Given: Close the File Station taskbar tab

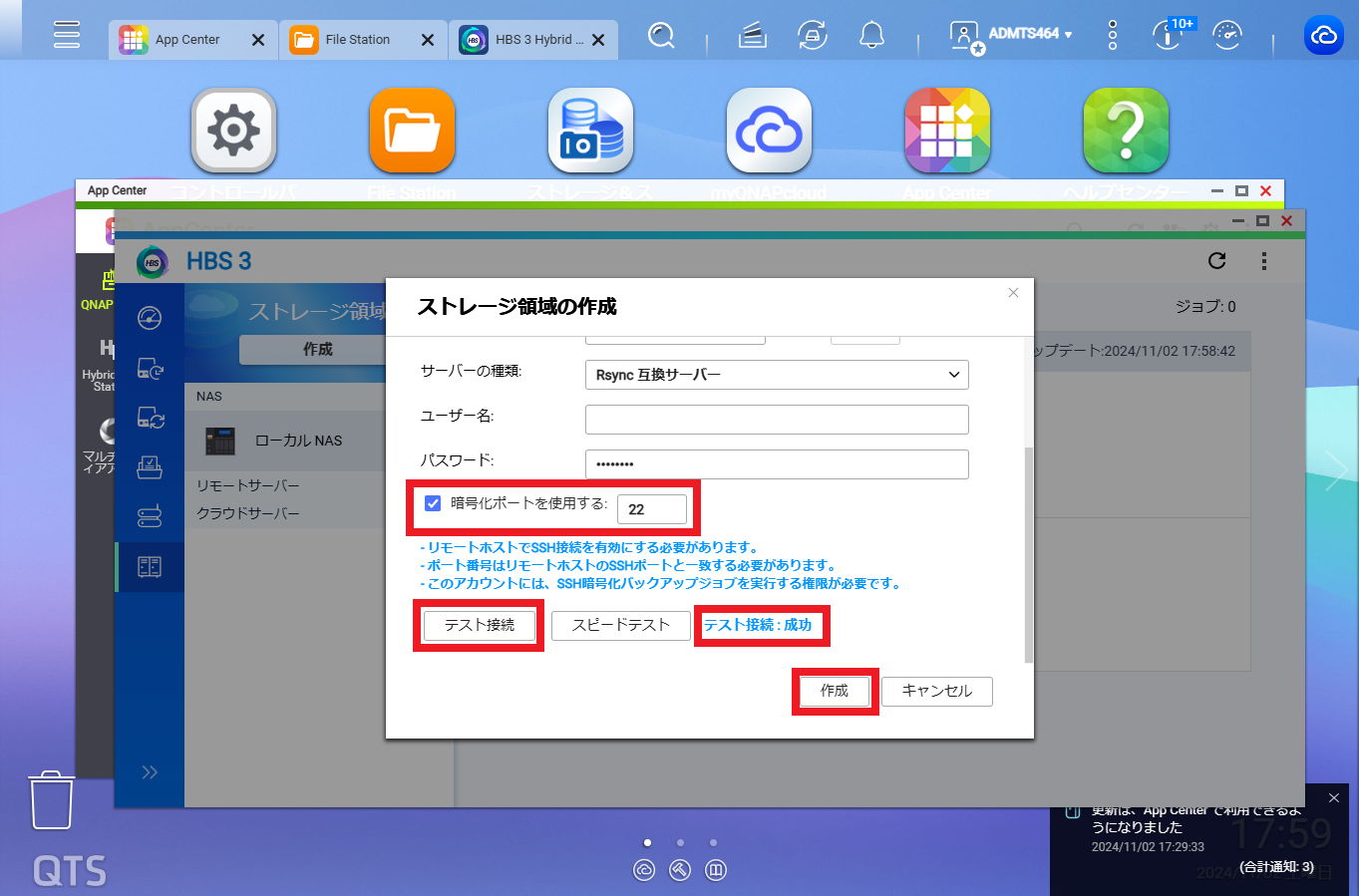Looking at the screenshot, I should coord(428,40).
